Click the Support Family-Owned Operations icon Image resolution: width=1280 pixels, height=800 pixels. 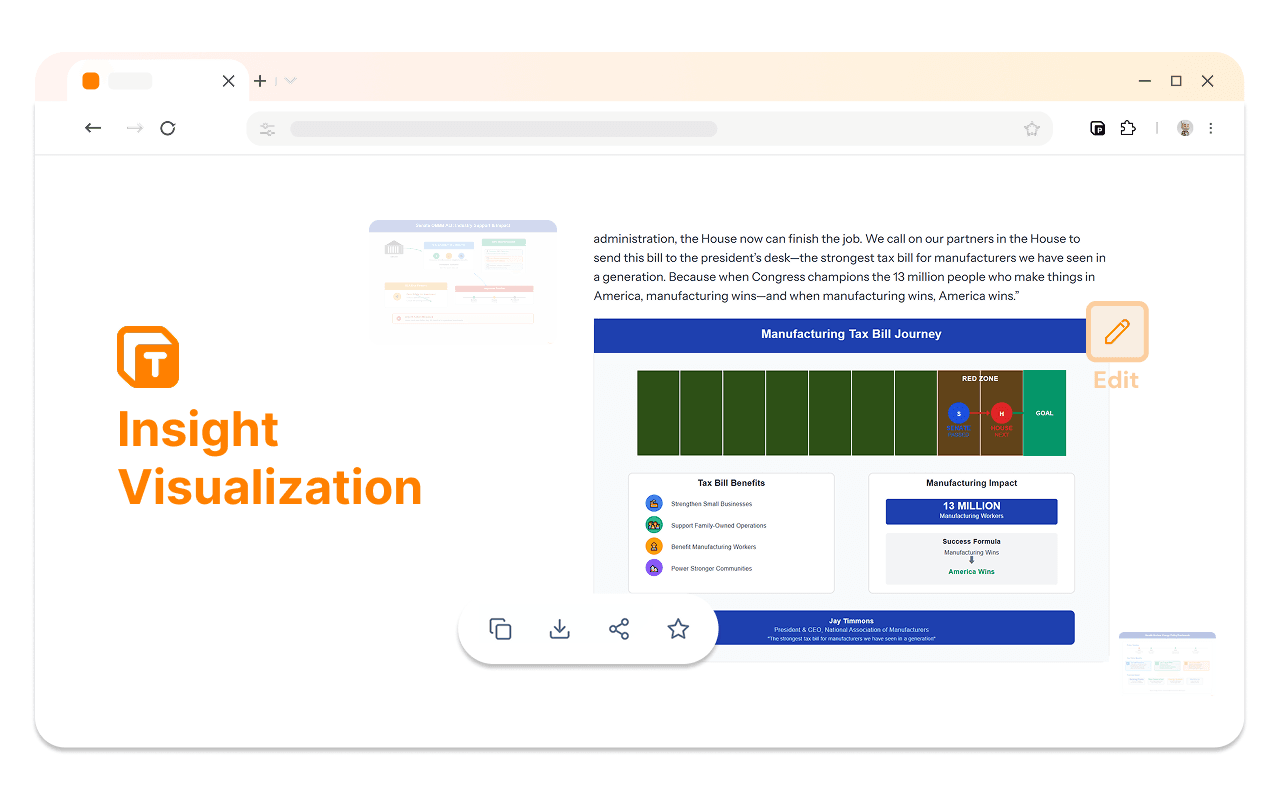tap(654, 525)
